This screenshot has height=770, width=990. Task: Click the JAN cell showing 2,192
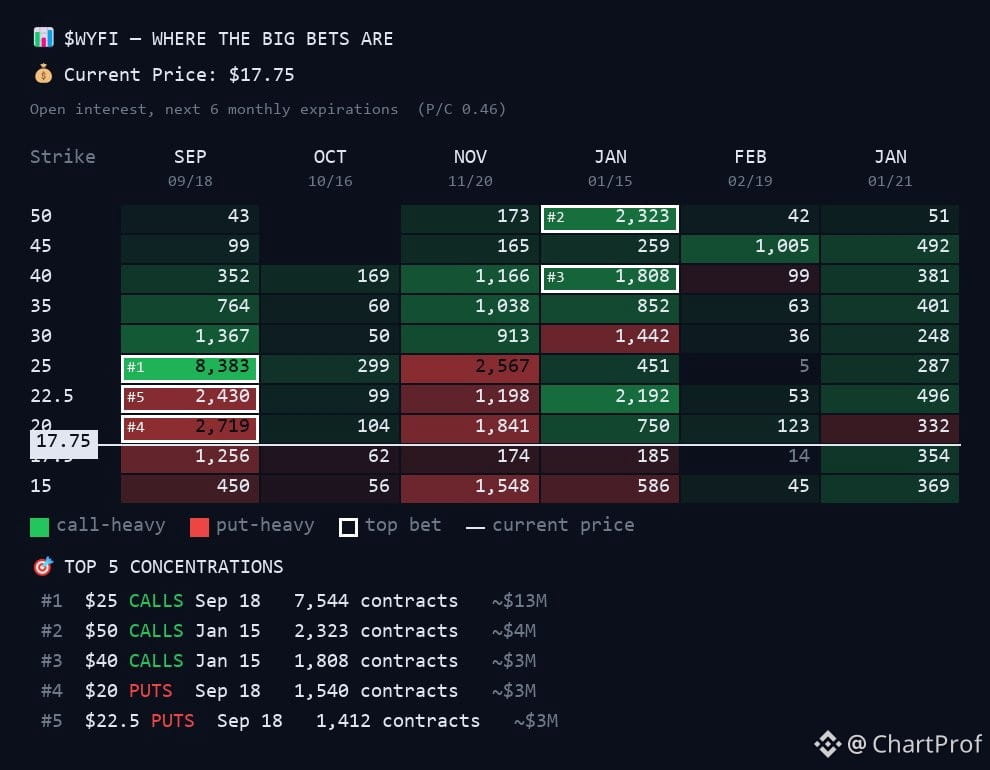point(610,398)
